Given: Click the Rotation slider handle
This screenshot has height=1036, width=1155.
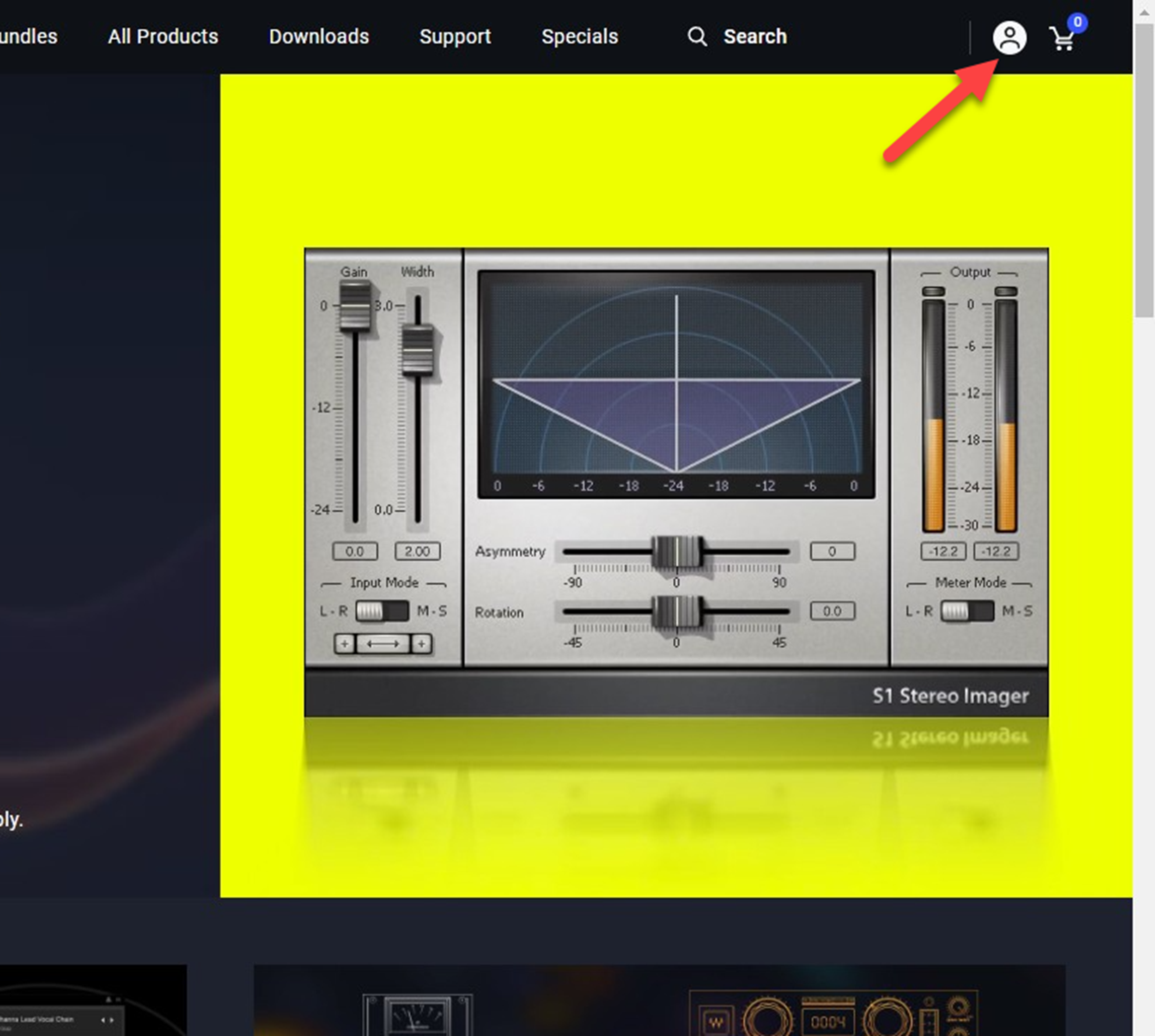Looking at the screenshot, I should pos(677,612).
